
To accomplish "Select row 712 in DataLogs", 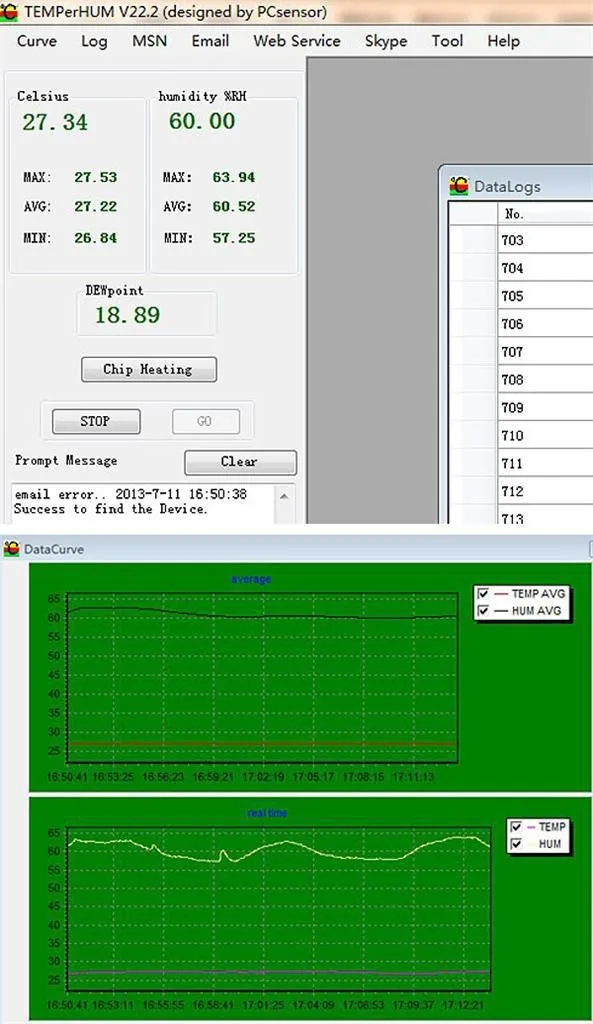I will (x=521, y=492).
